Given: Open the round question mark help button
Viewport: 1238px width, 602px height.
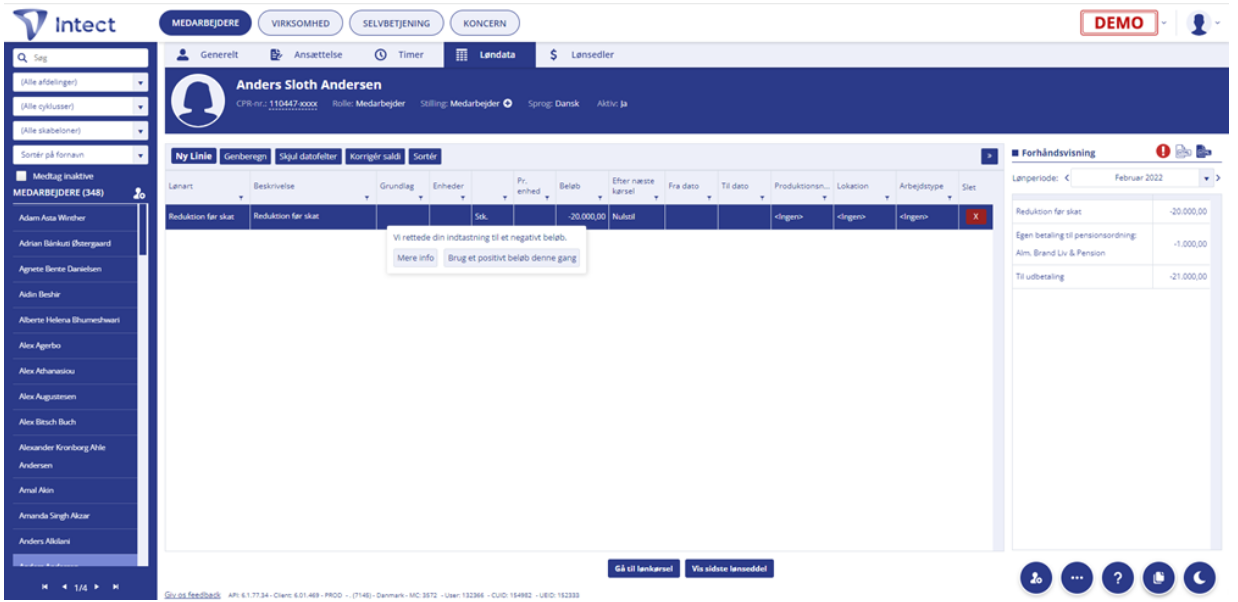Looking at the screenshot, I should click(x=1118, y=577).
